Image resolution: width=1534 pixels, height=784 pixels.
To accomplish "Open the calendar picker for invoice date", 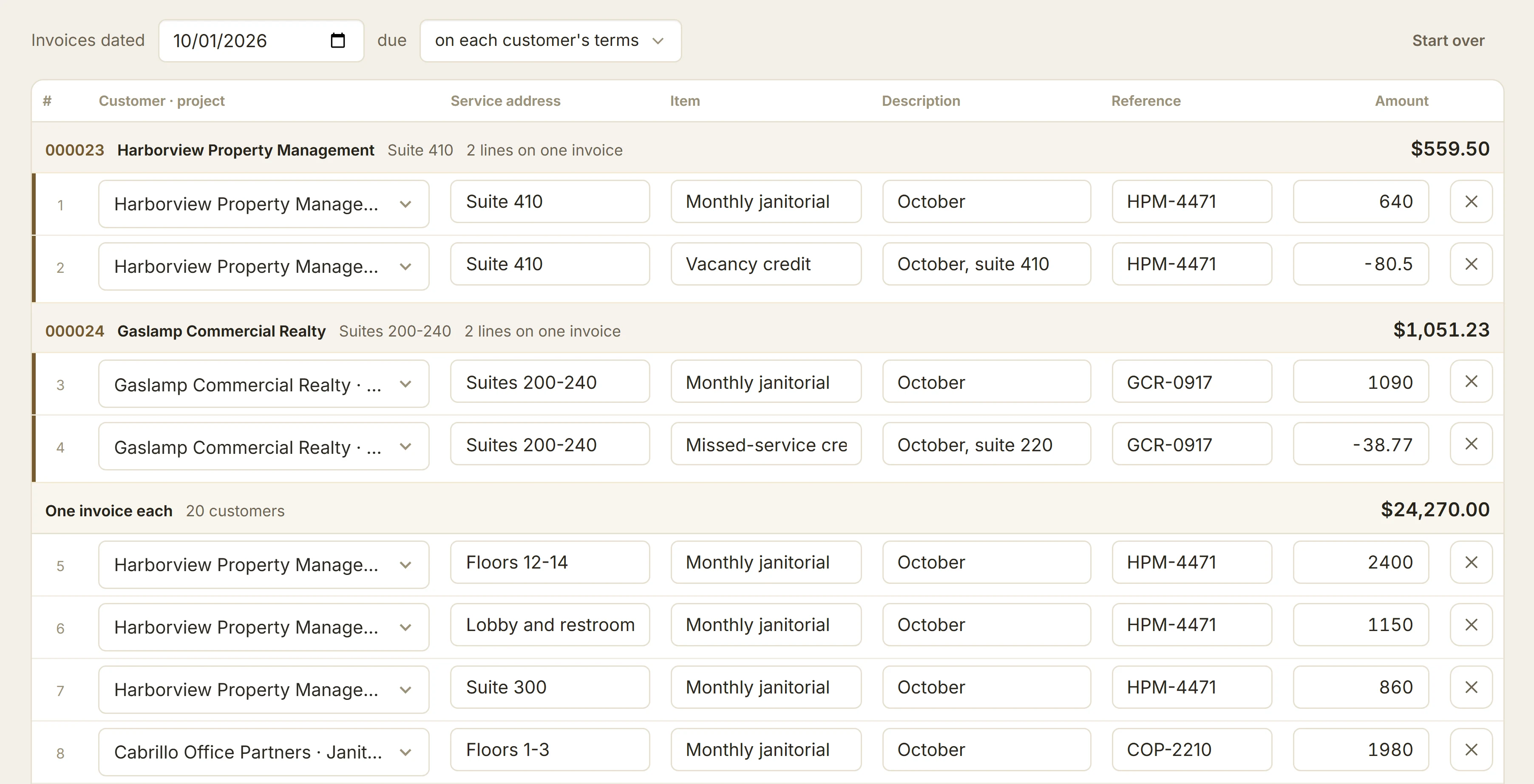I will 337,40.
